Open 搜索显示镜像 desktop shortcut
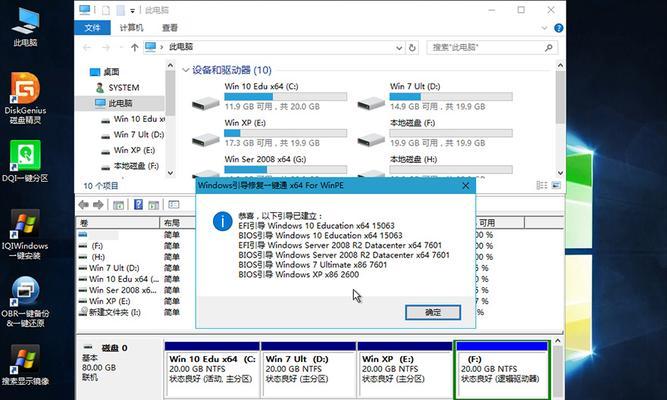This screenshot has height=400, width=667. tap(26, 365)
